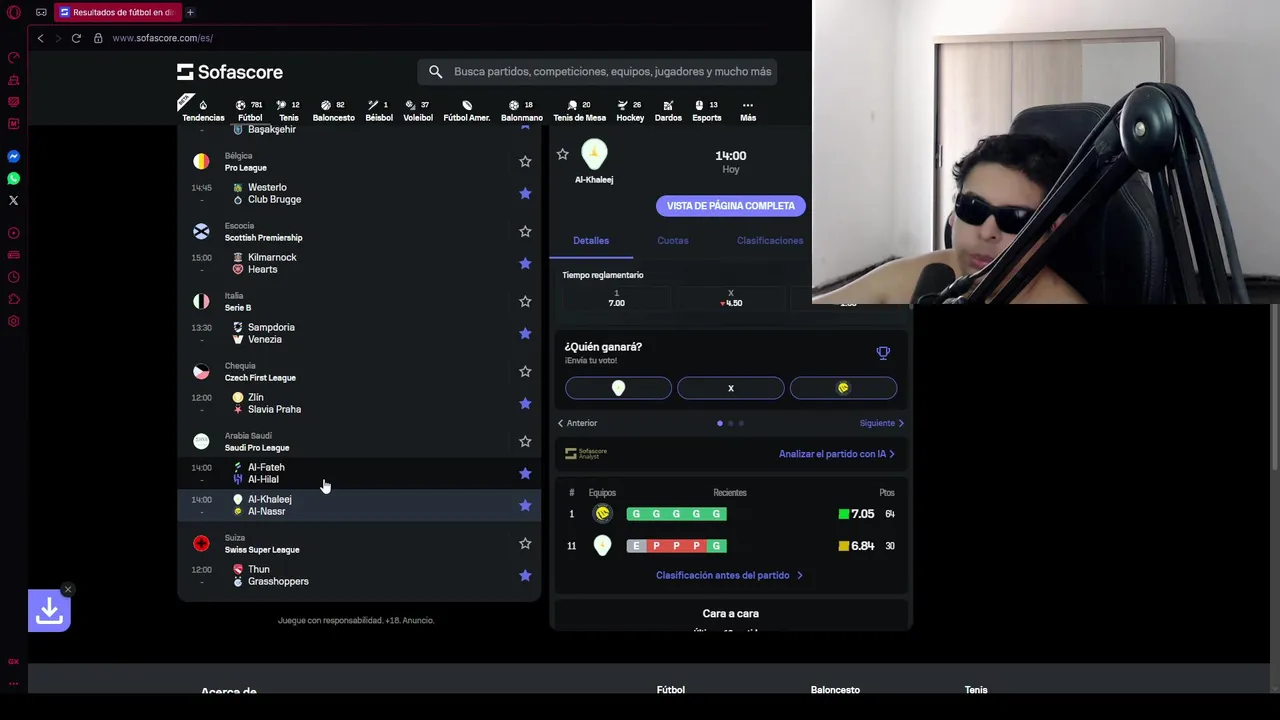Click the Al-Khaleej crest in match header

tap(594, 154)
